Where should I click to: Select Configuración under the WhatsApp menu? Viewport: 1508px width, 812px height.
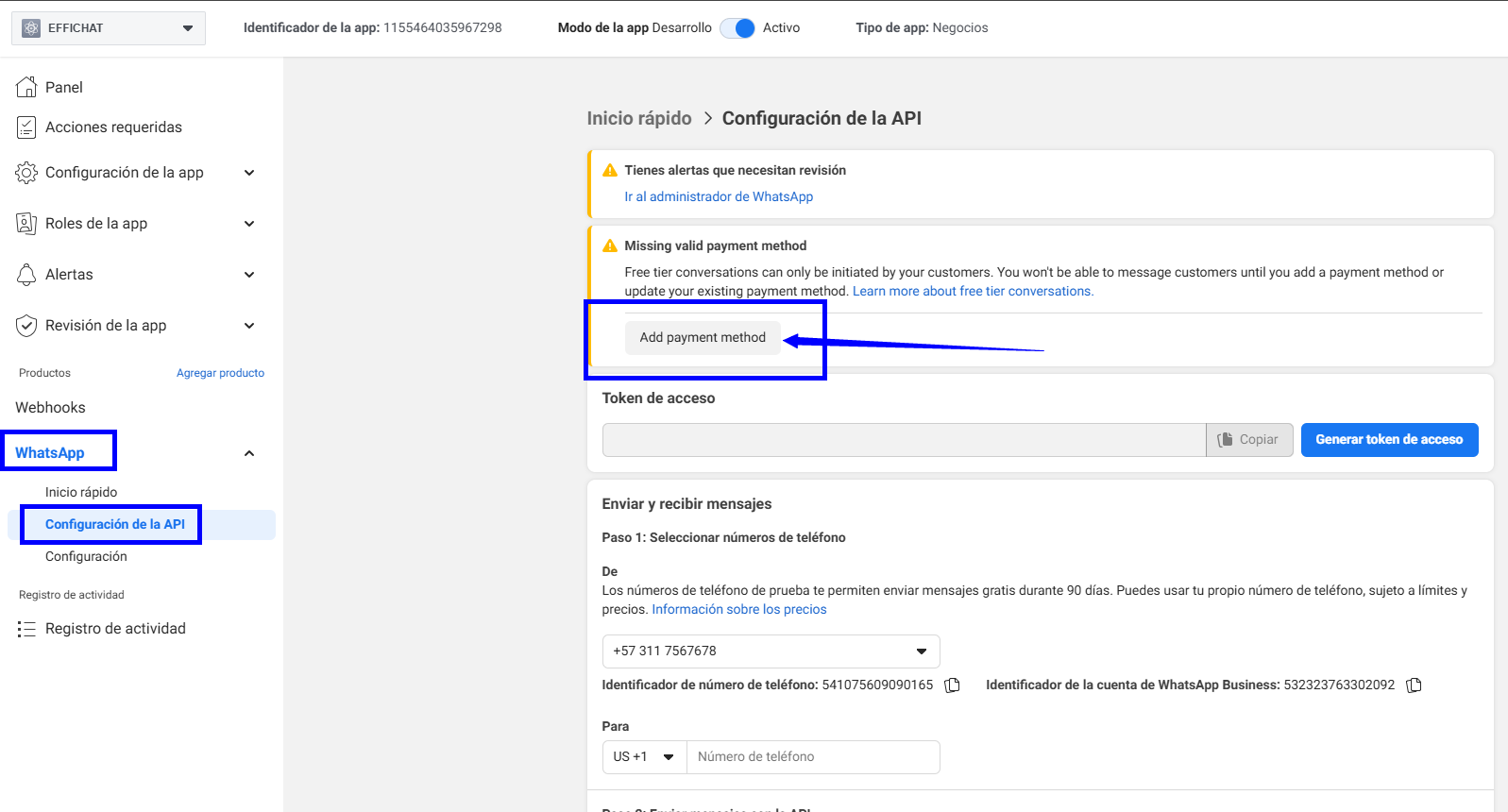click(x=86, y=556)
